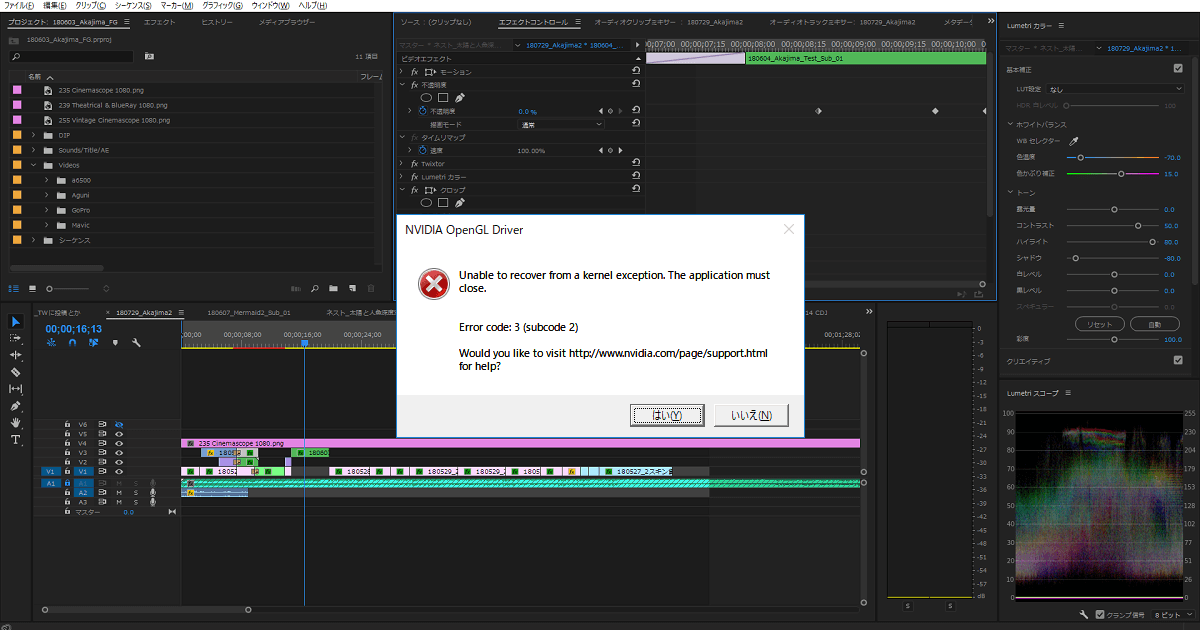Image resolution: width=1200 pixels, height=630 pixels.
Task: Show hidden track V6 eye toggle
Action: pos(118,424)
